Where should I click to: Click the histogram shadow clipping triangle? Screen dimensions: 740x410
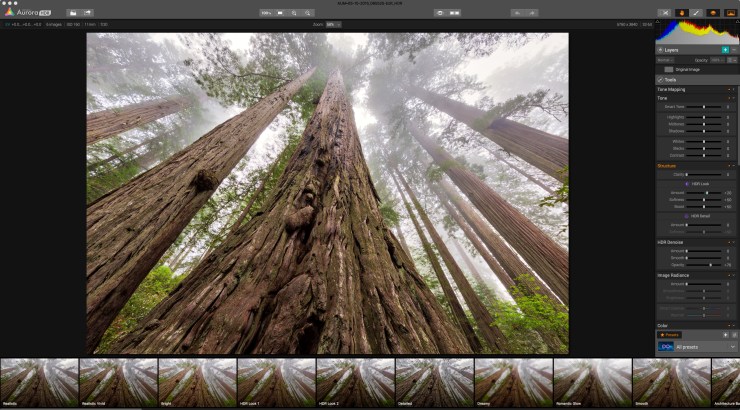click(658, 22)
